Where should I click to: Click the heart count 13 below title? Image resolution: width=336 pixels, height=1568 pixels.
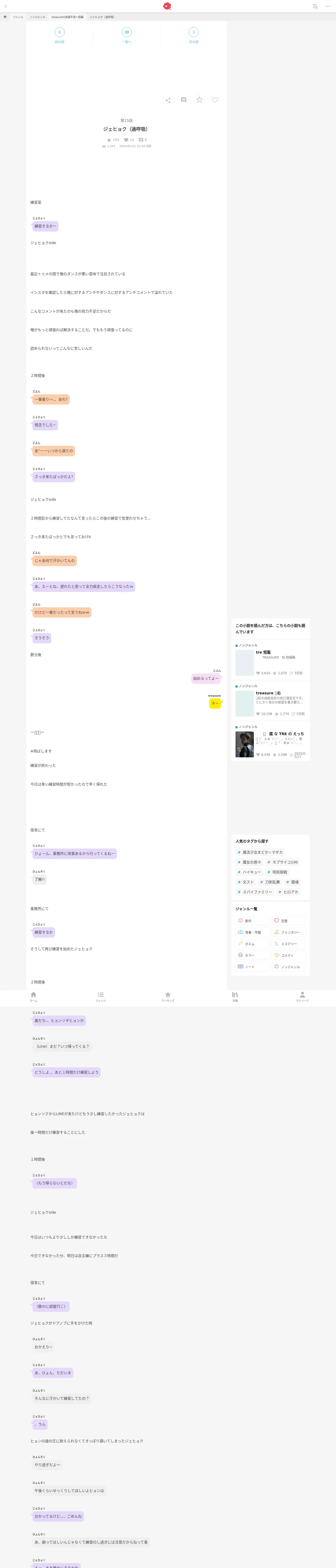coord(129,140)
